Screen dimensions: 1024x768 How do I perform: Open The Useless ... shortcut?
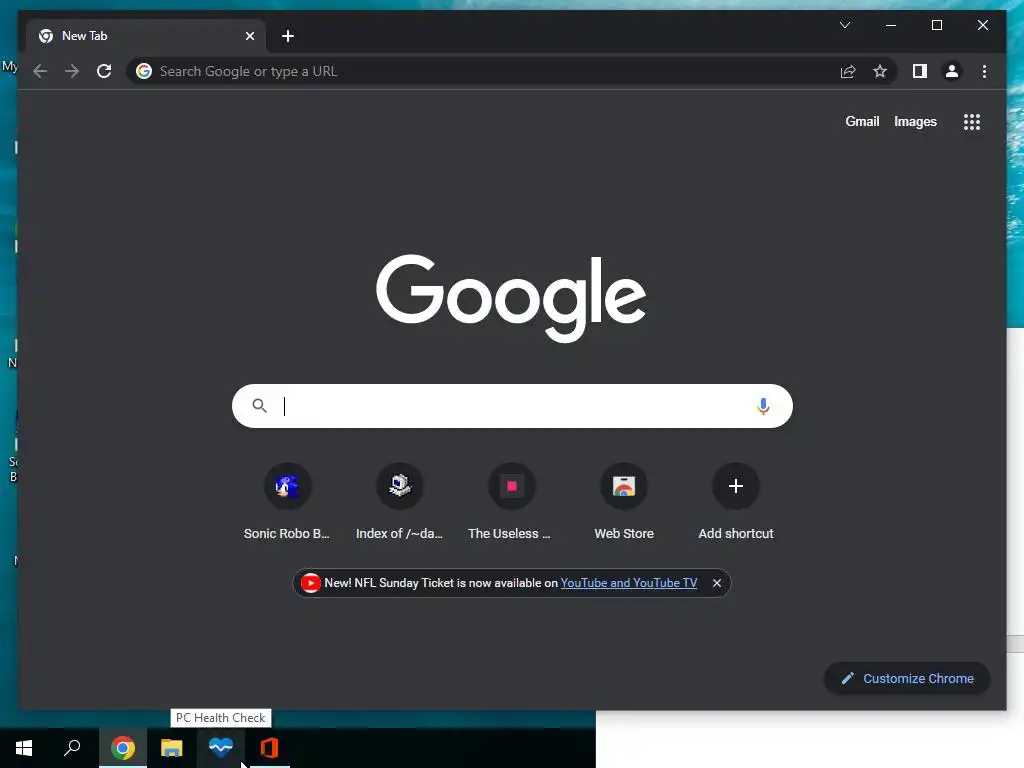(511, 502)
